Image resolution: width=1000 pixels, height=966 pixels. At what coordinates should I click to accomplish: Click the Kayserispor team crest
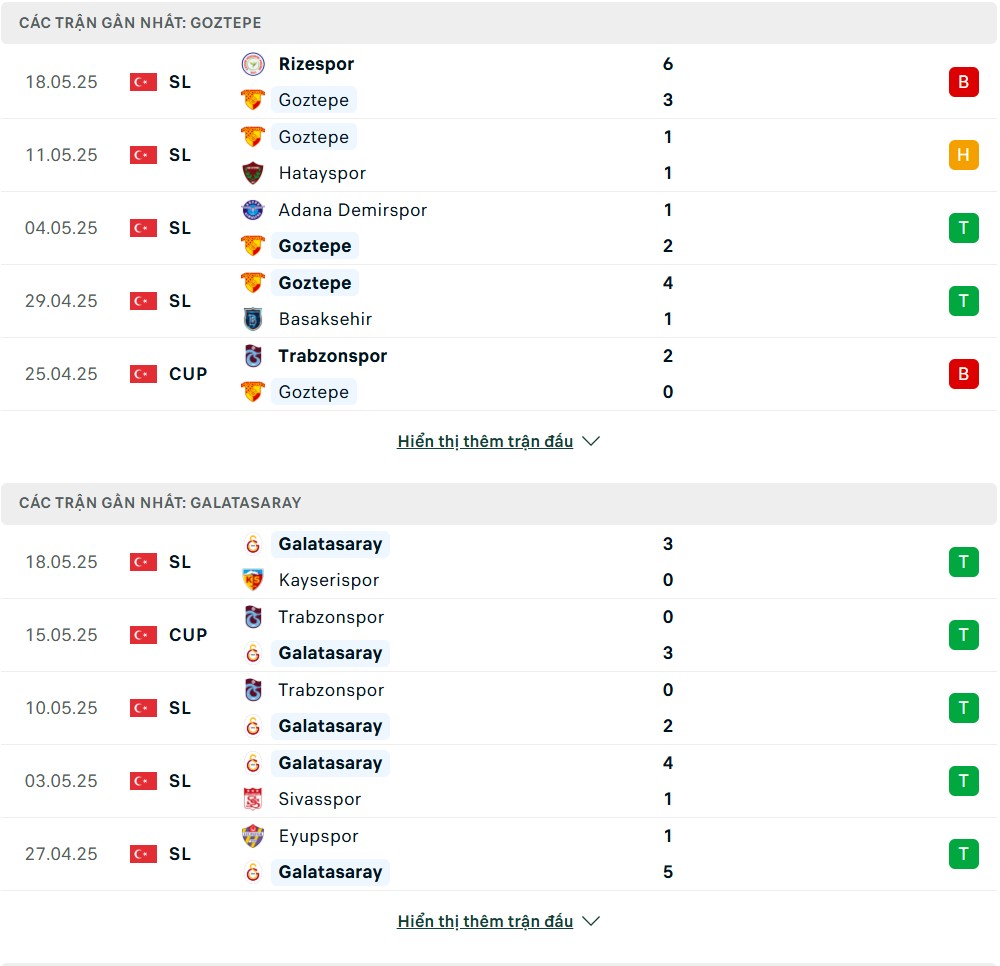click(253, 580)
